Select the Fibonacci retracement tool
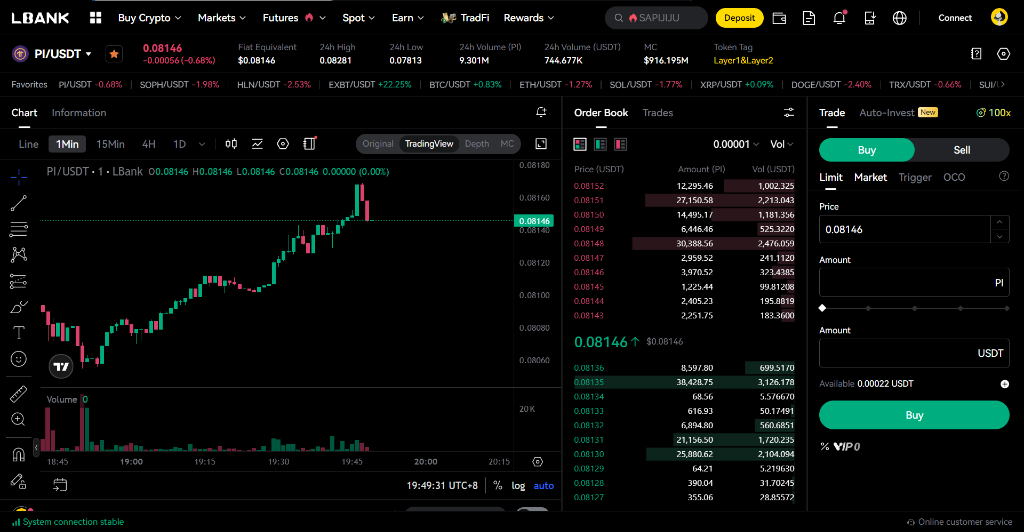The image size is (1024, 532). 19,229
